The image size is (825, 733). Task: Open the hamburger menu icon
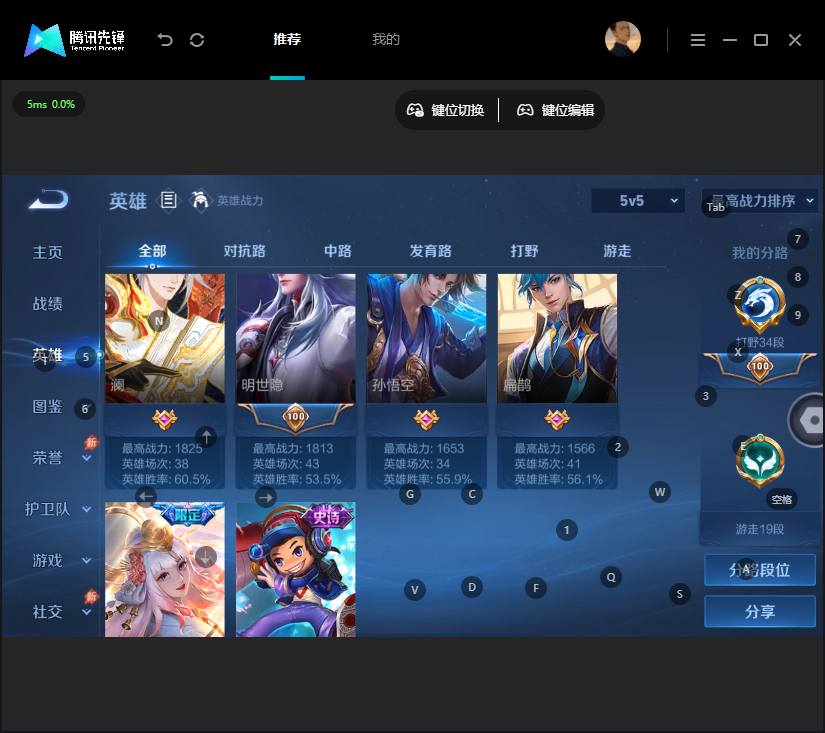[698, 40]
